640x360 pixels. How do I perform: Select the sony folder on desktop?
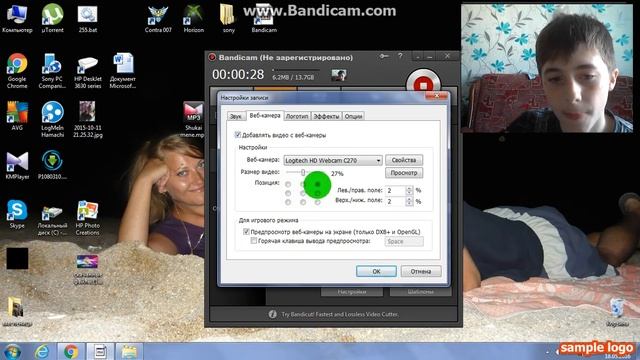[229, 18]
